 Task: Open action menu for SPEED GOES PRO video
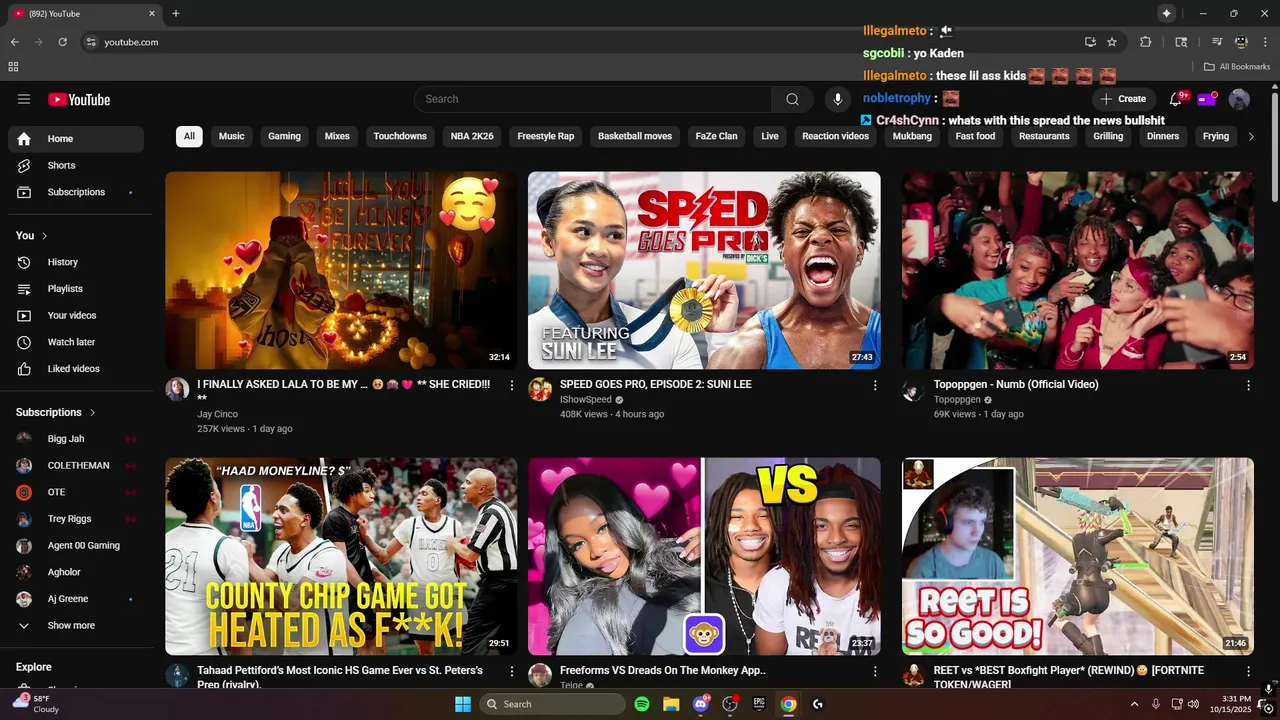tap(875, 385)
